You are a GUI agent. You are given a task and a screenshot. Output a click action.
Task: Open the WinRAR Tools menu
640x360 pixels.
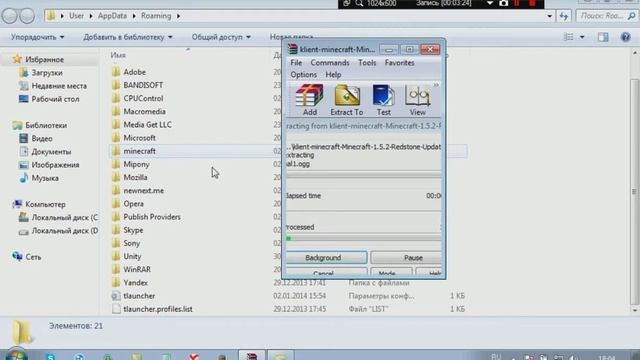pos(367,63)
